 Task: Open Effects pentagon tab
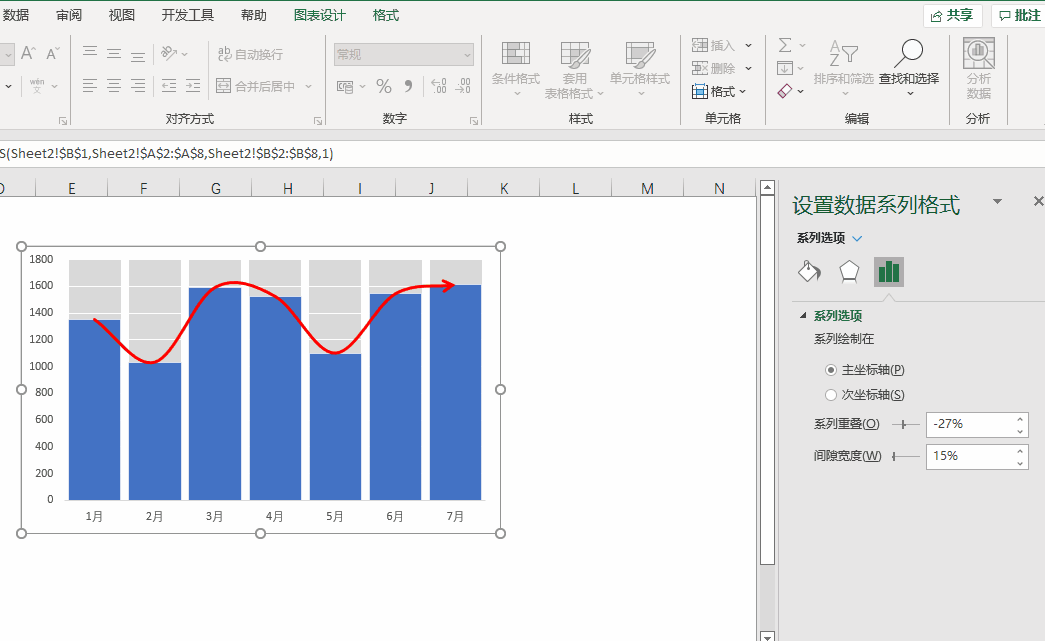pos(849,271)
